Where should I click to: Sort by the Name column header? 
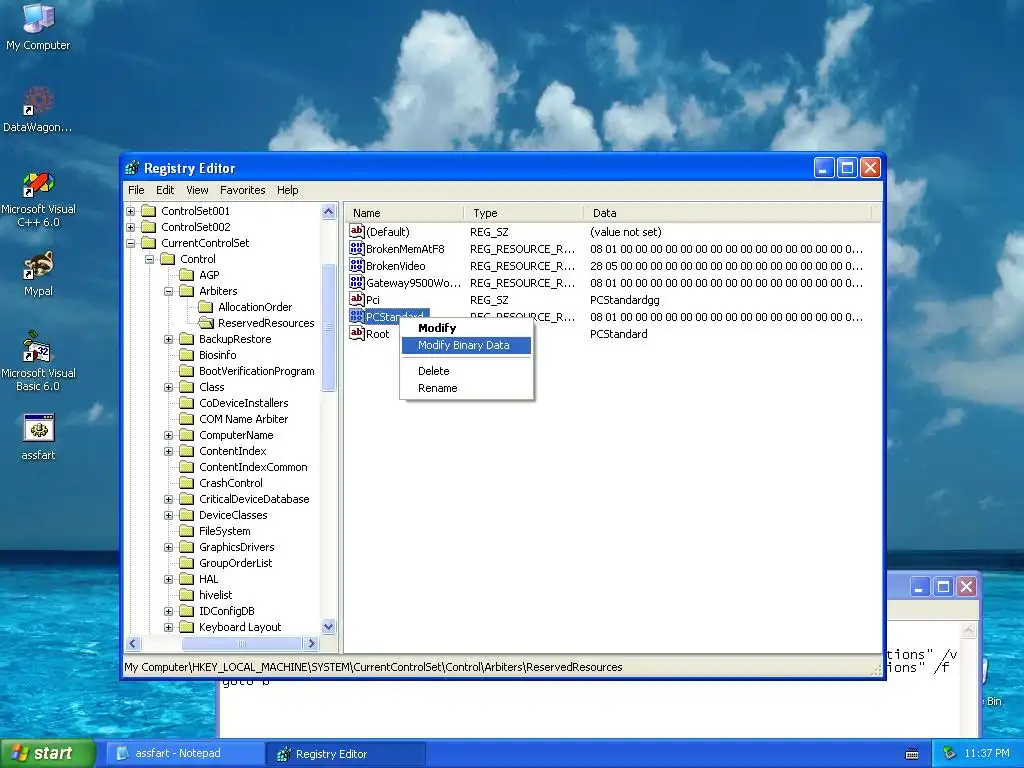point(404,213)
